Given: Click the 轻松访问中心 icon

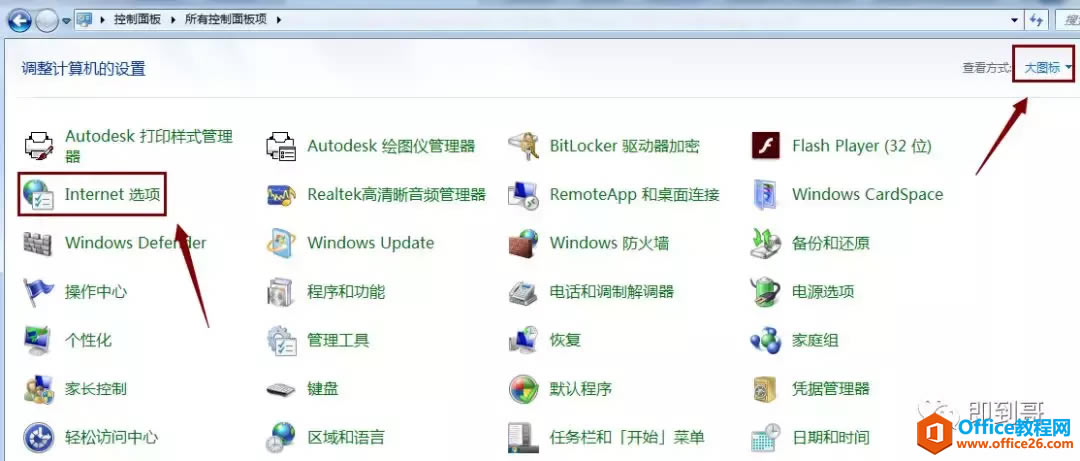Looking at the screenshot, I should tap(39, 437).
